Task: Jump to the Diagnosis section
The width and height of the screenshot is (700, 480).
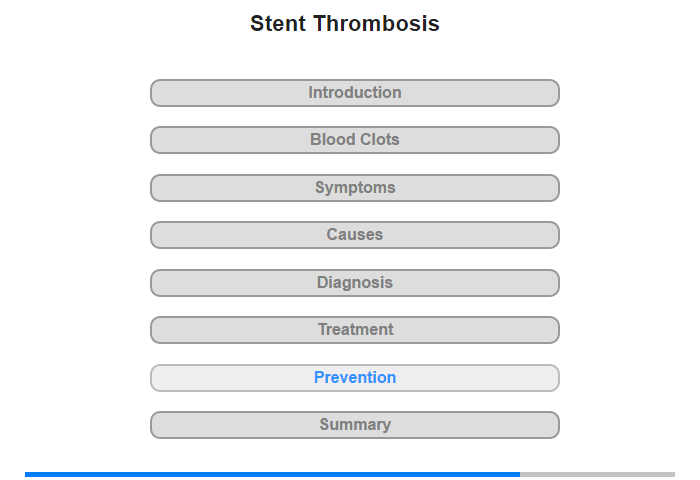Action: [354, 283]
